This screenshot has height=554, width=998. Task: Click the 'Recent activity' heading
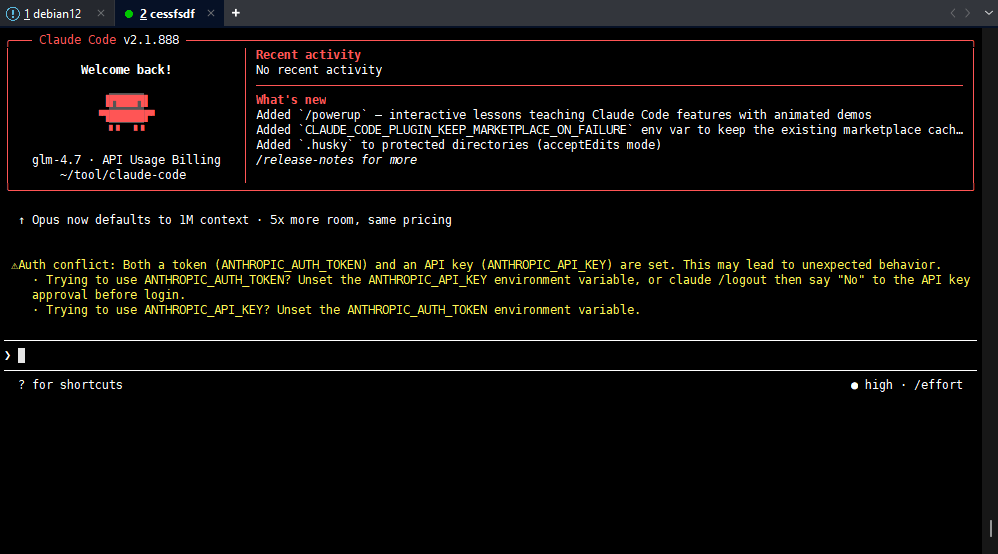[308, 55]
